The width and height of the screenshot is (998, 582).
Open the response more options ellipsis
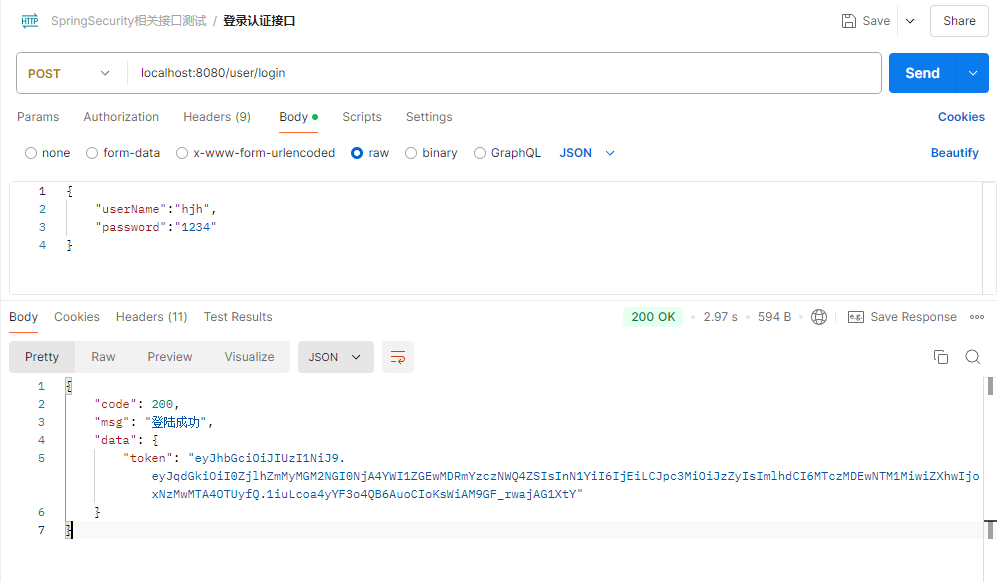pyautogui.click(x=977, y=317)
